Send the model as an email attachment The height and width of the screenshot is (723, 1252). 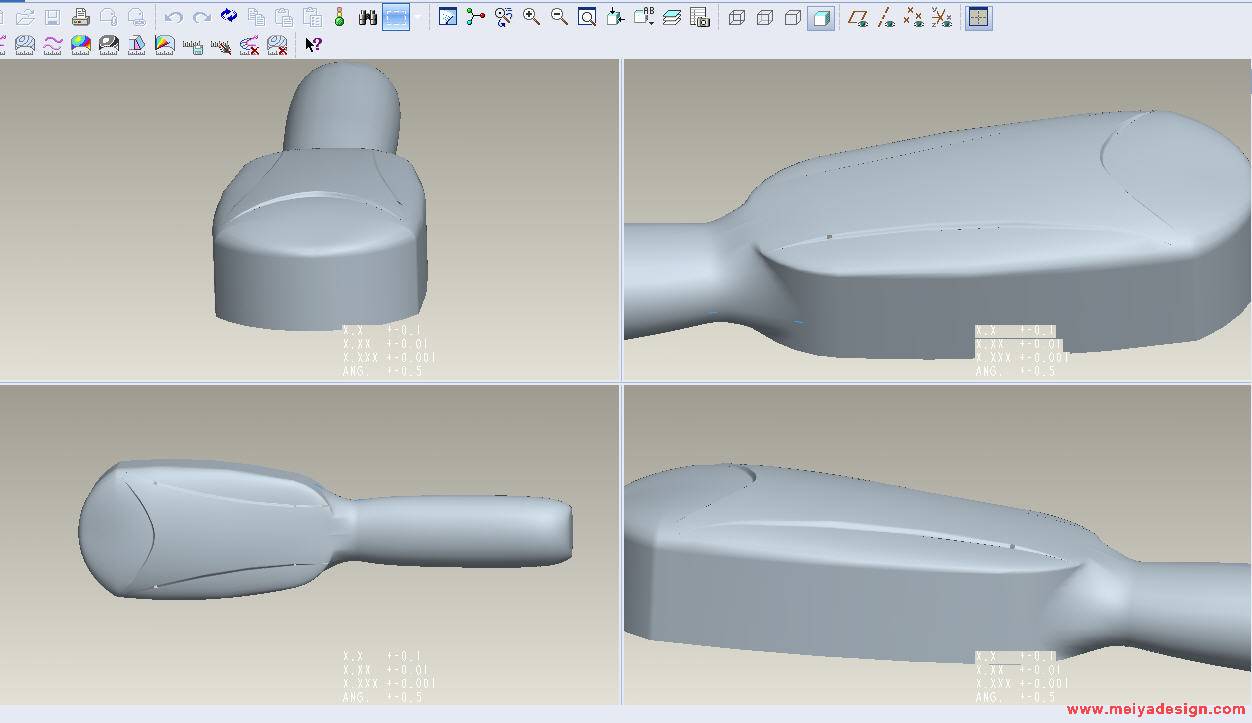pos(109,17)
